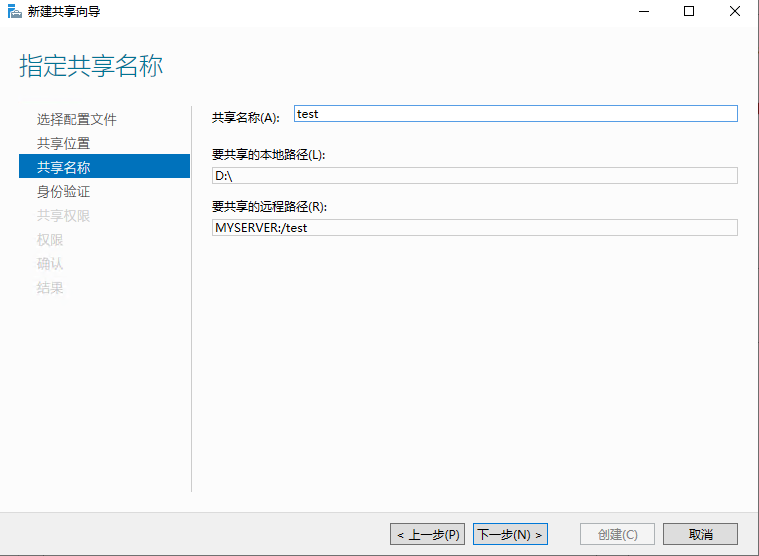Go to the 选择配置文件 step
This screenshot has width=759, height=556.
[x=77, y=119]
